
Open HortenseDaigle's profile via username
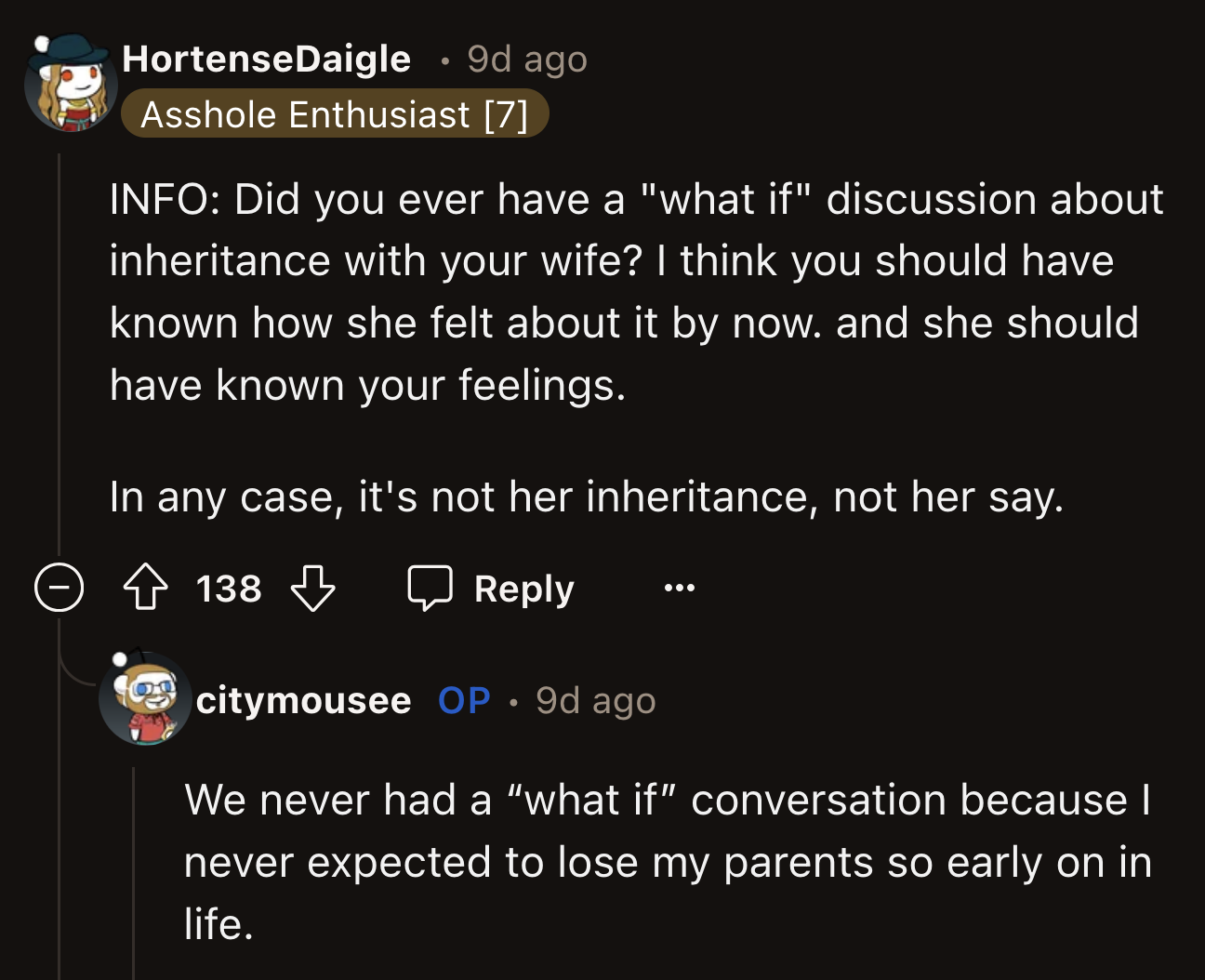click(x=267, y=58)
